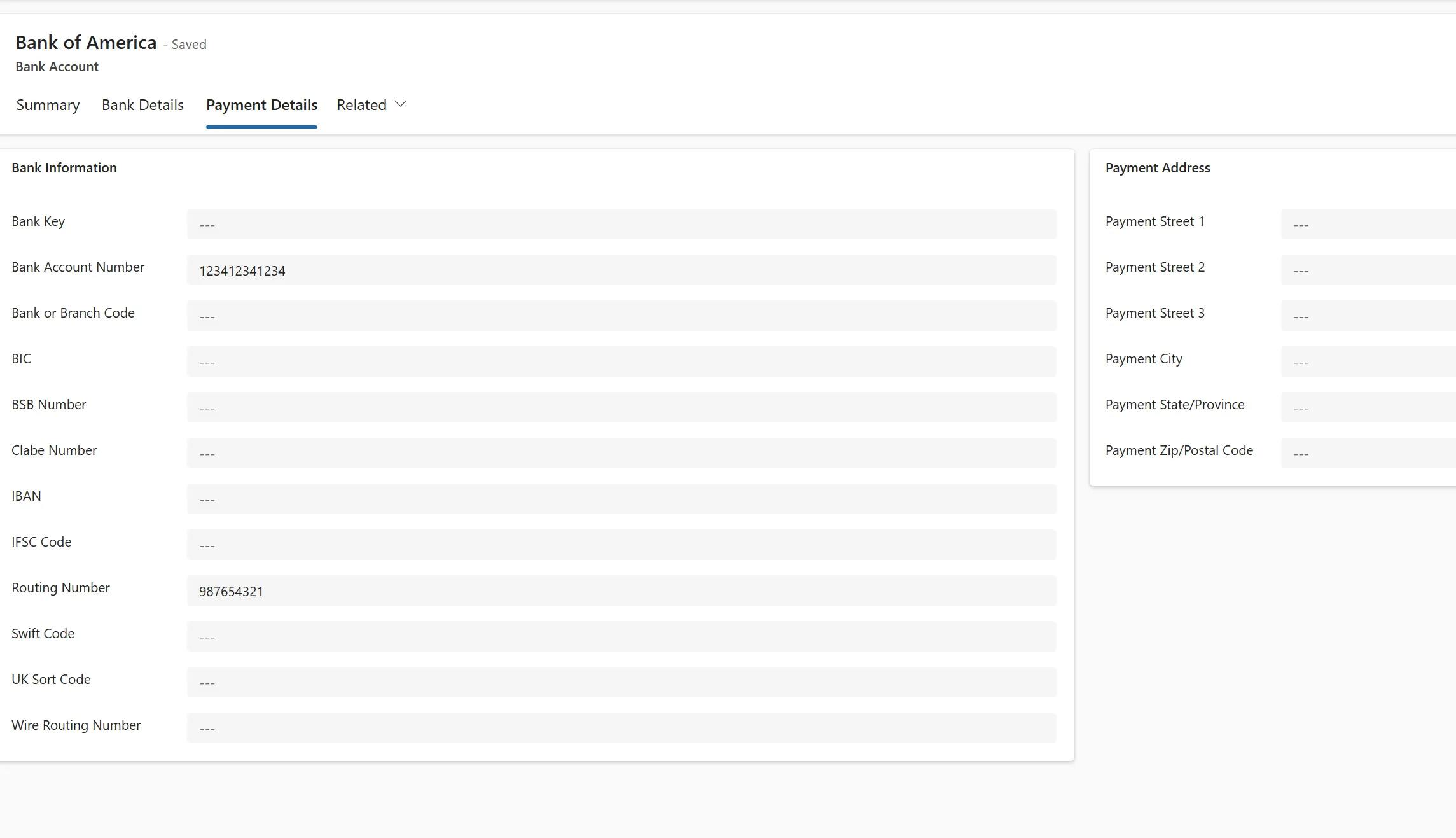
Task: Click the UK Sort Code field
Action: (x=621, y=682)
